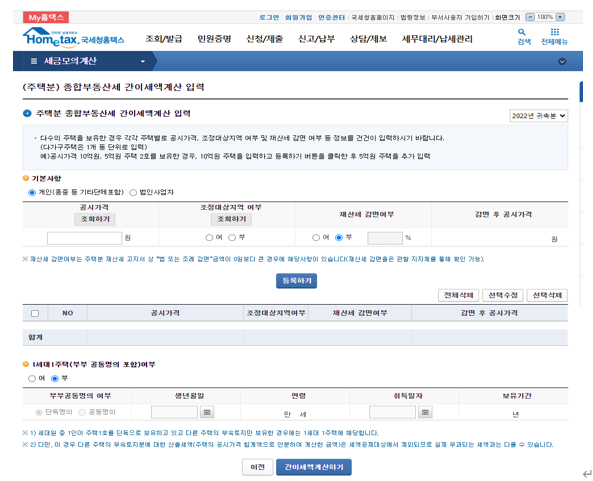The width and height of the screenshot is (593, 481).
Task: Expand the blue bar's round chevron
Action: pos(562,61)
